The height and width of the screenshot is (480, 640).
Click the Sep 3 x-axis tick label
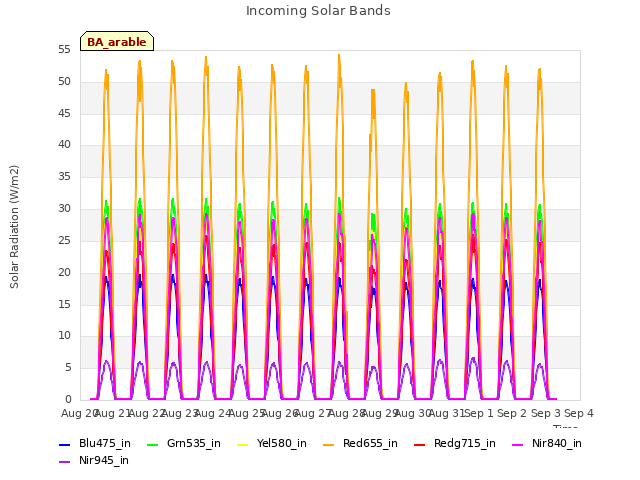tap(546, 413)
